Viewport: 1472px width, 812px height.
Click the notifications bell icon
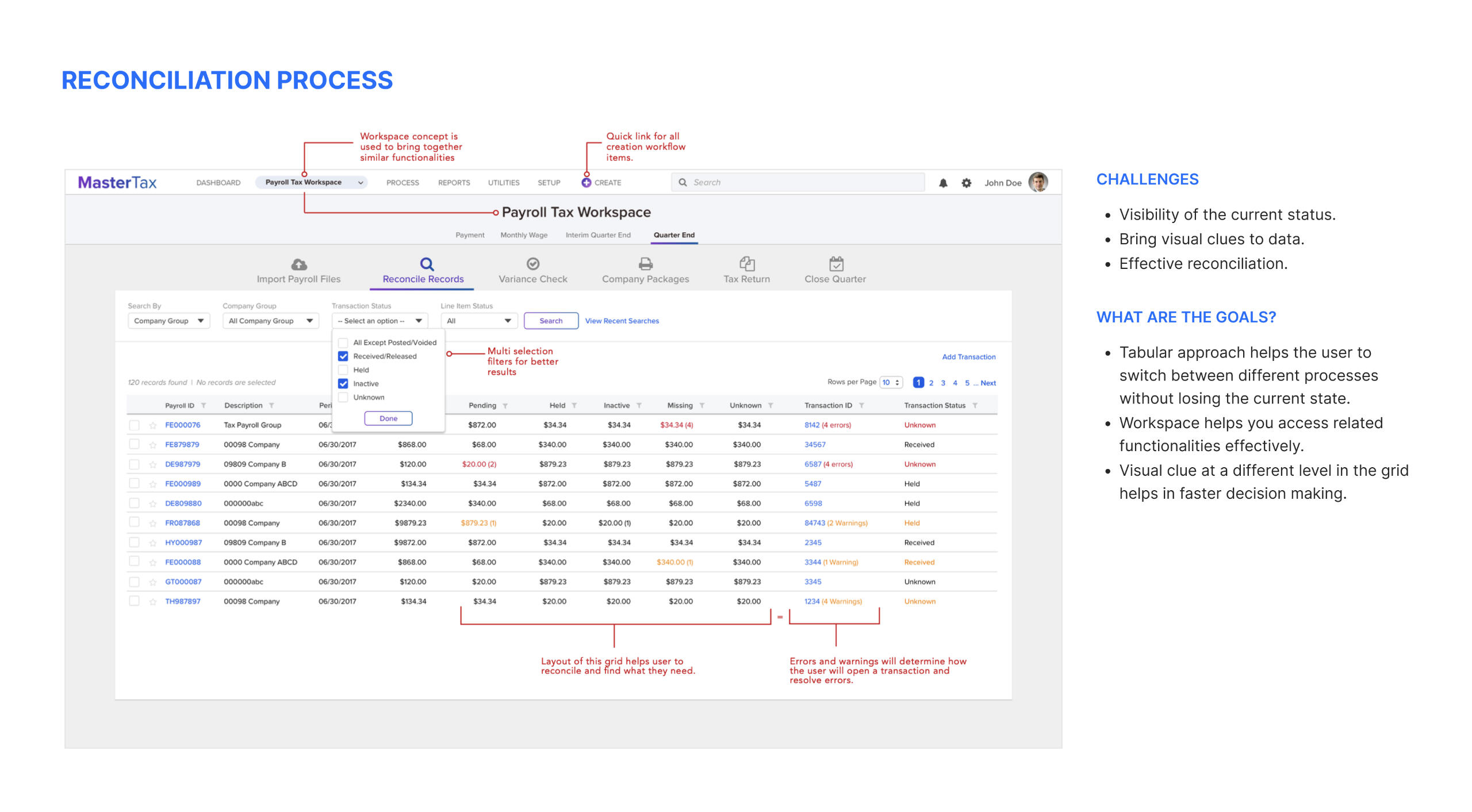coord(943,183)
